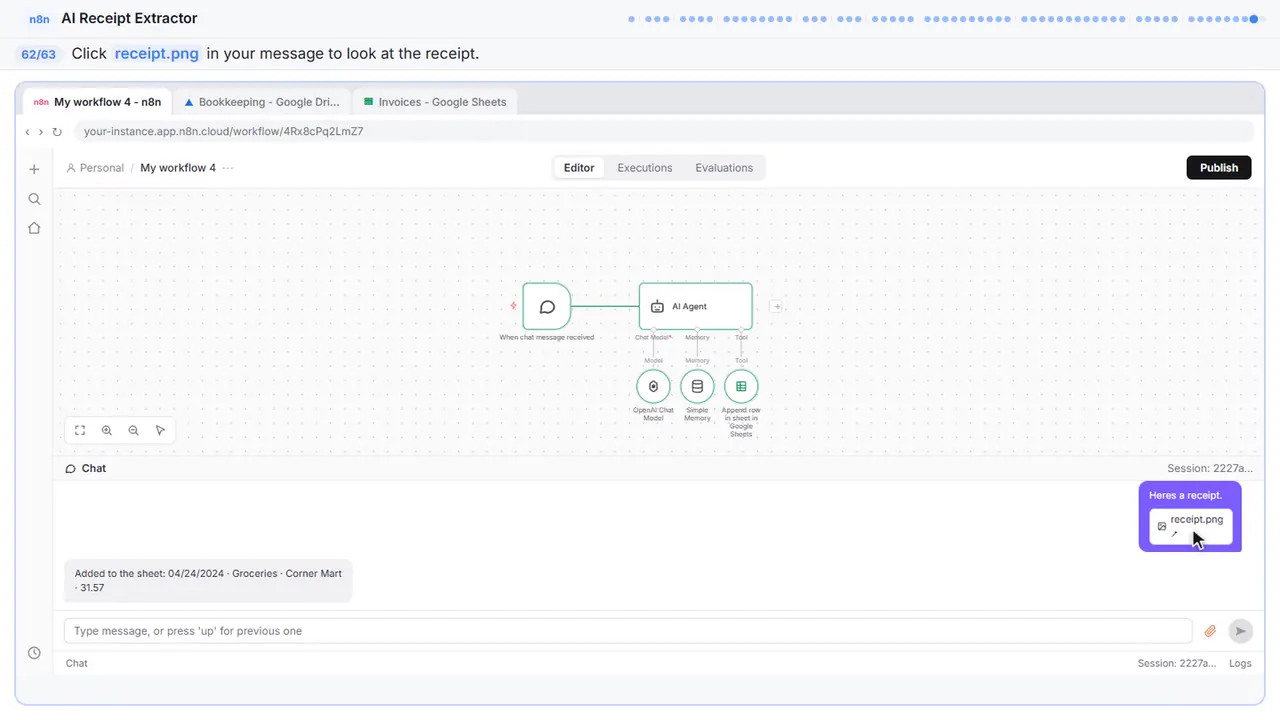Open the Append row in Google Sheets node
The image size is (1280, 720).
741,386
